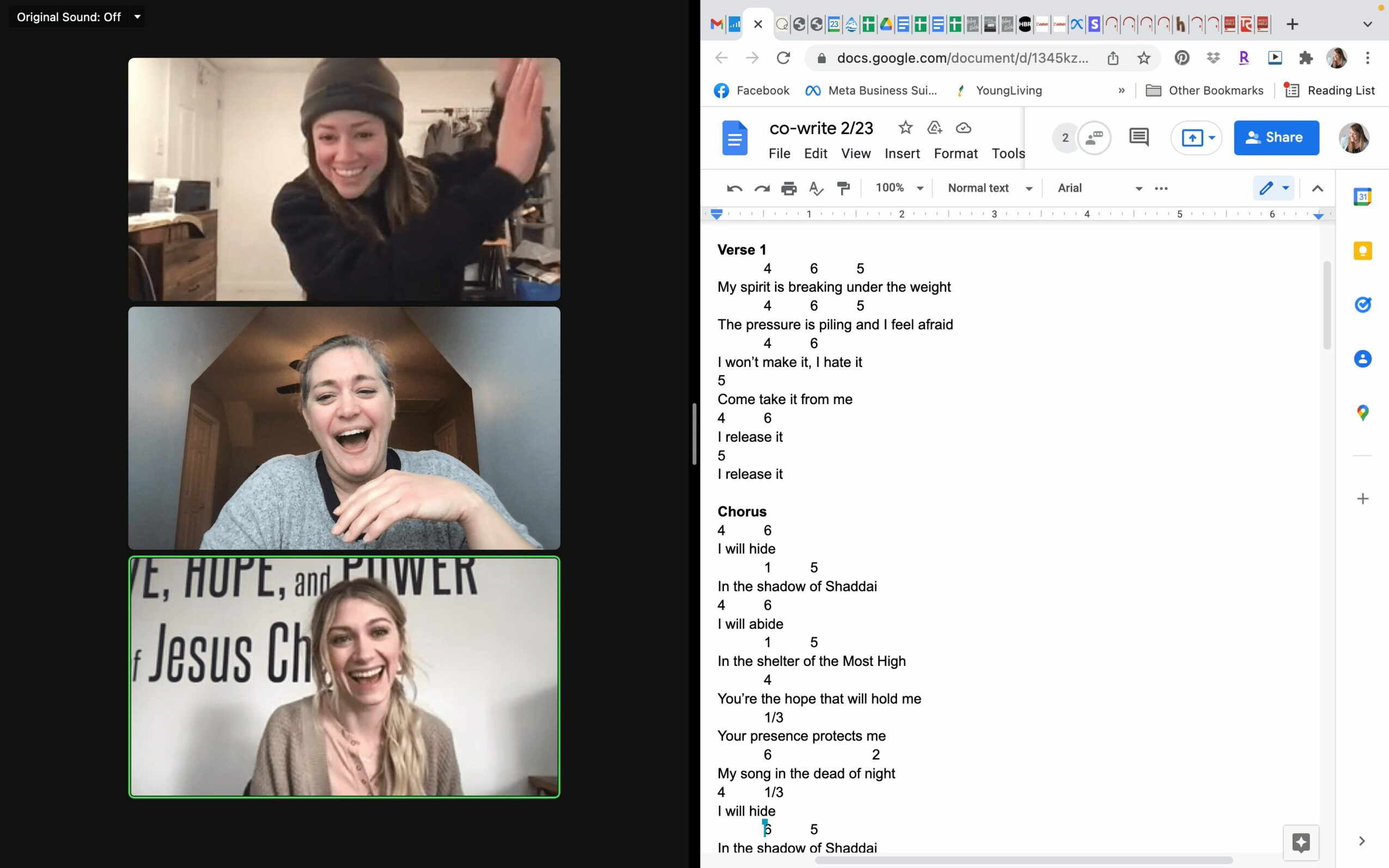Open the Chrome tab search chevron
Image resolution: width=1389 pixels, height=868 pixels.
[1367, 24]
